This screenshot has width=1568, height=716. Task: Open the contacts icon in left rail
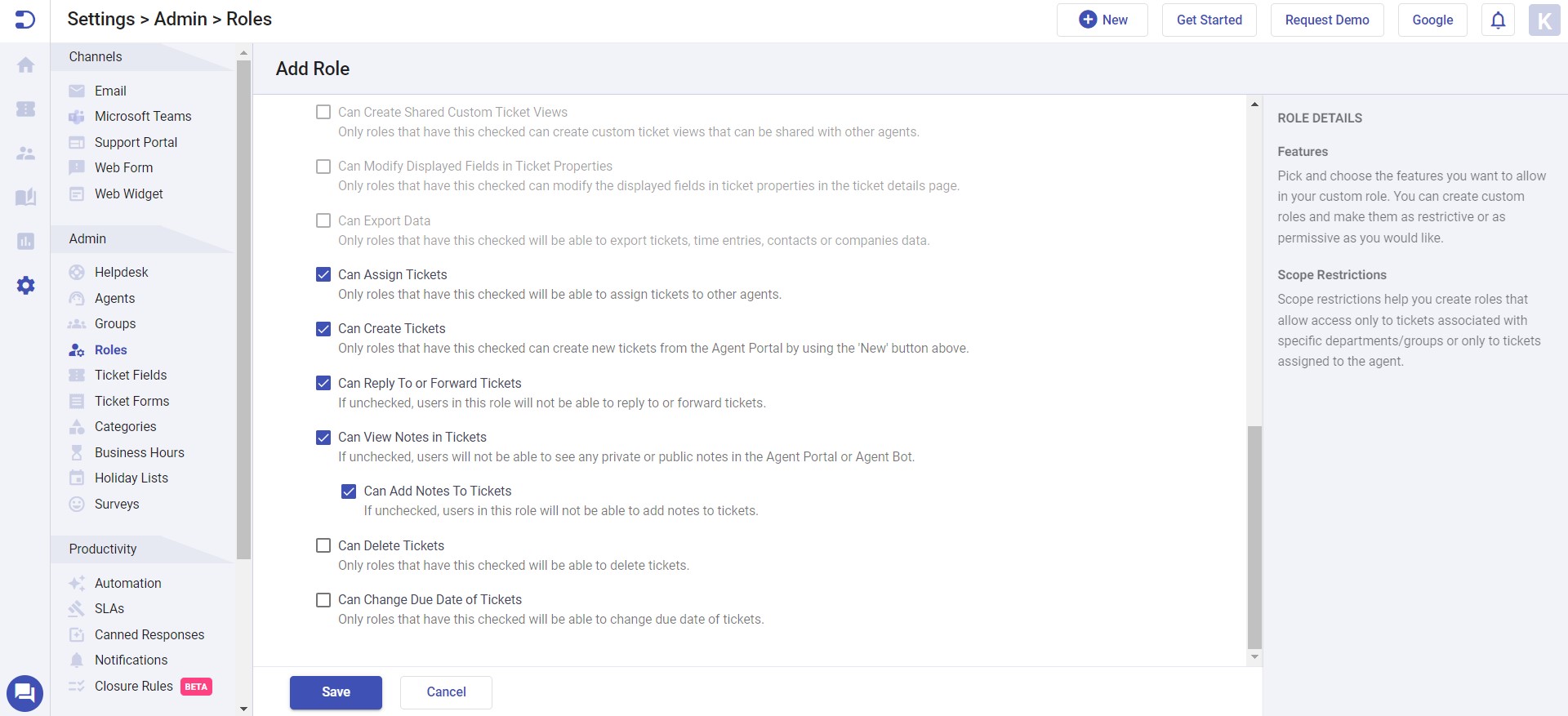25,153
